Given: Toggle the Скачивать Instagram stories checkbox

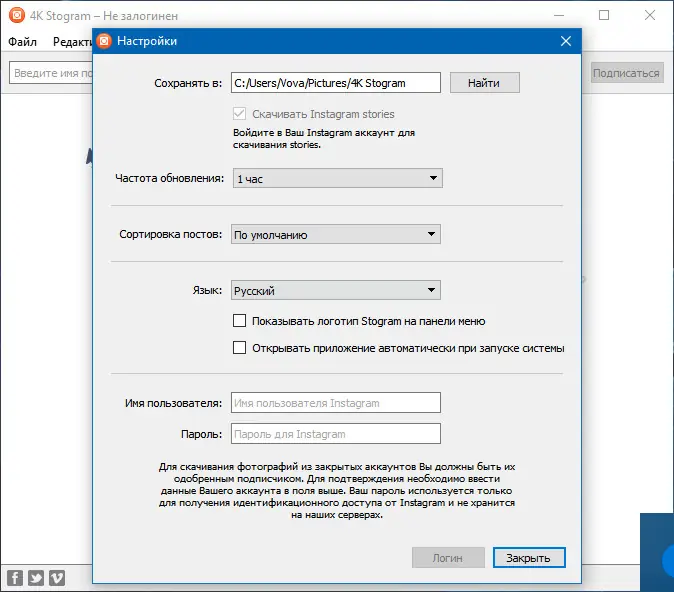Looking at the screenshot, I should [239, 114].
